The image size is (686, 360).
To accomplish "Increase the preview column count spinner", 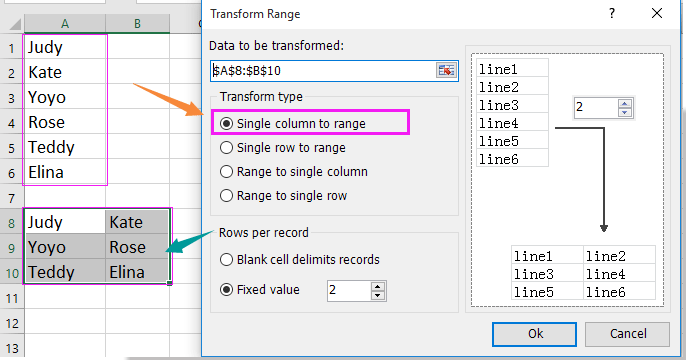I will point(625,104).
